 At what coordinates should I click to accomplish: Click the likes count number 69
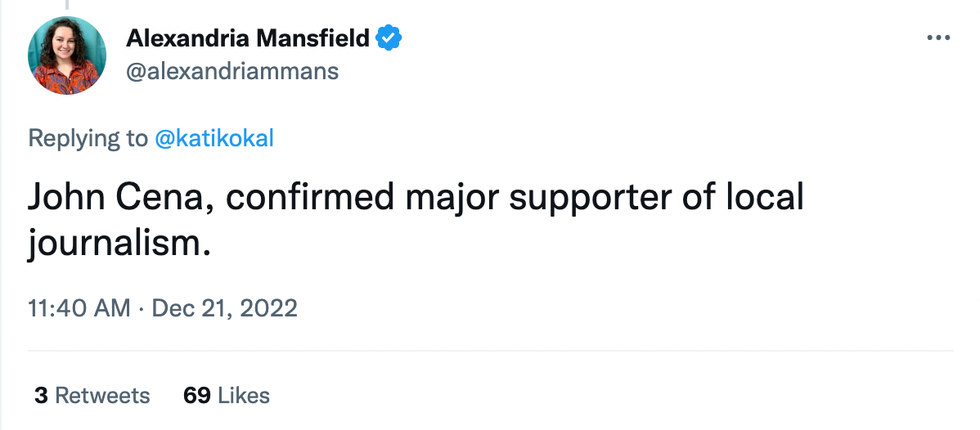[x=197, y=395]
